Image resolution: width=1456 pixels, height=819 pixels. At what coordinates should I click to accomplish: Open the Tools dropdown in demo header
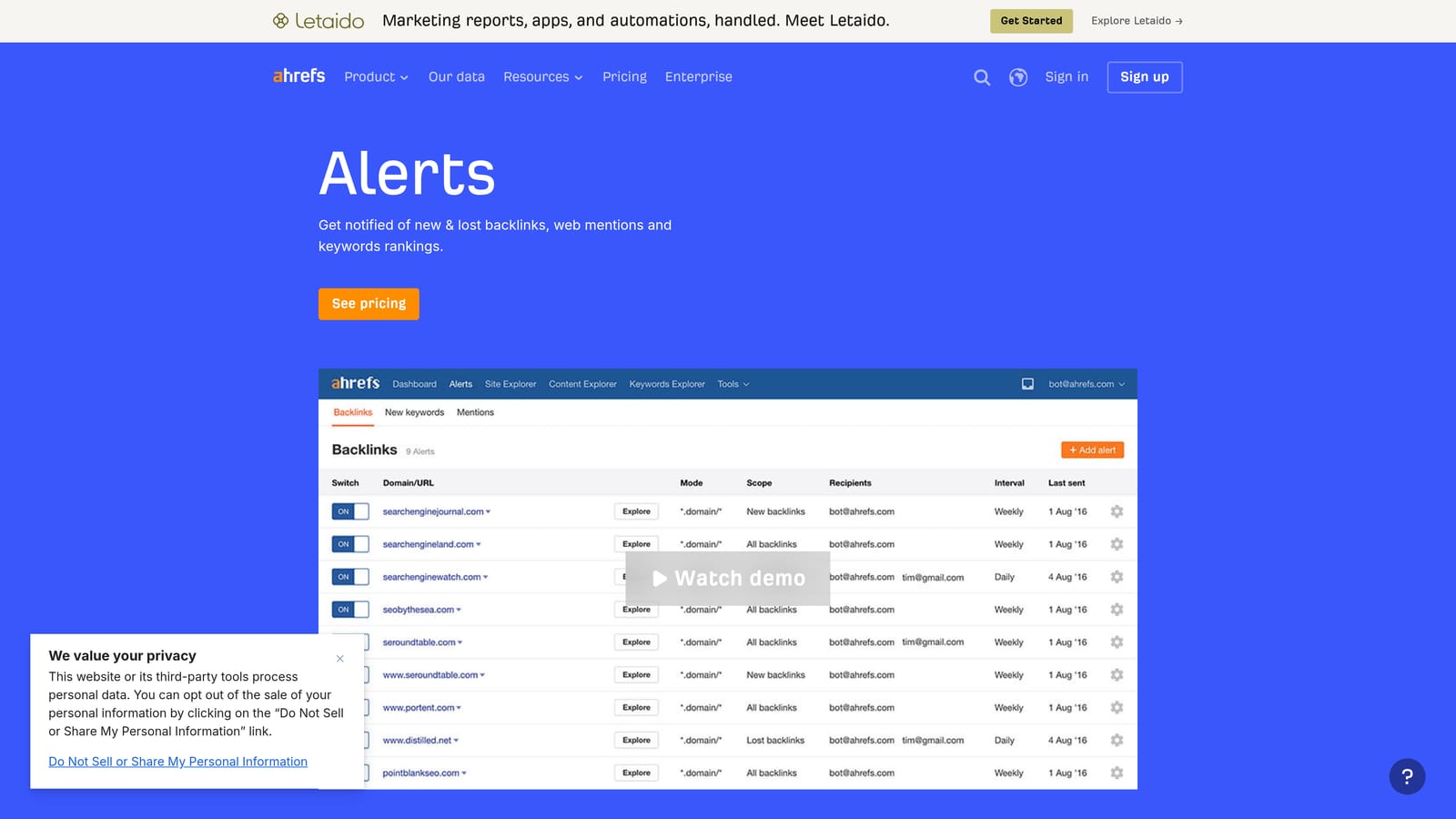[733, 384]
